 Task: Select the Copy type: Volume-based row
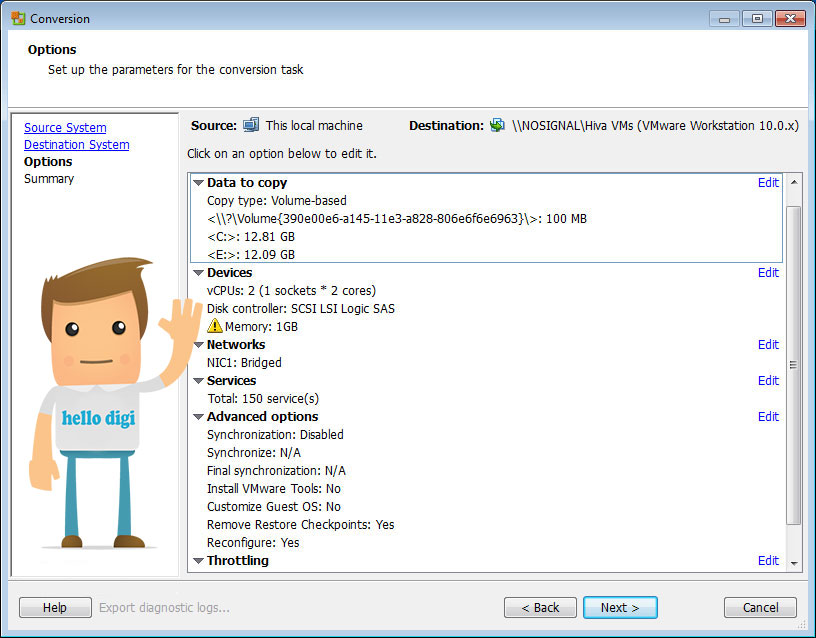[x=277, y=201]
